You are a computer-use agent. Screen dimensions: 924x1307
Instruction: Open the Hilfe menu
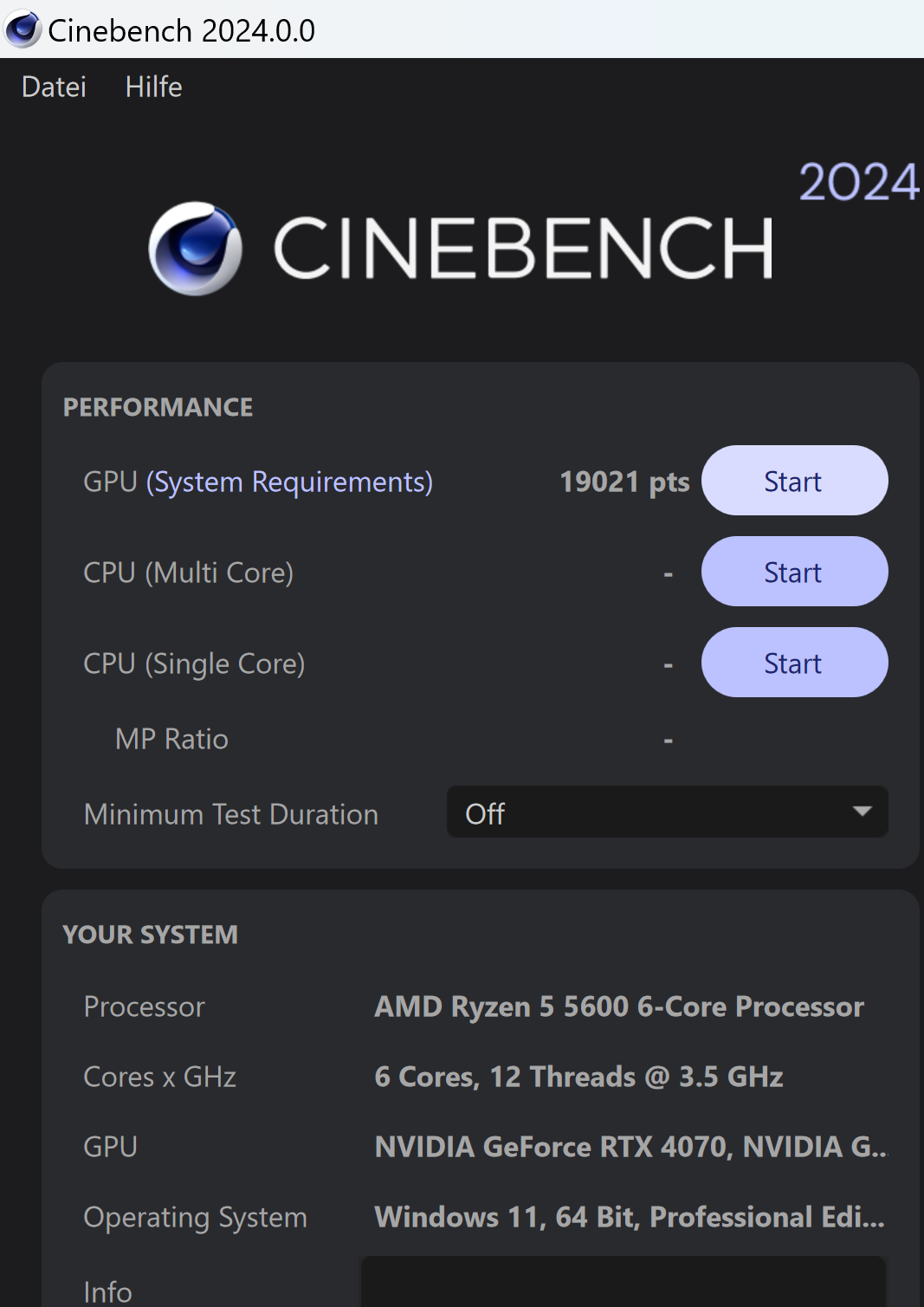[153, 87]
